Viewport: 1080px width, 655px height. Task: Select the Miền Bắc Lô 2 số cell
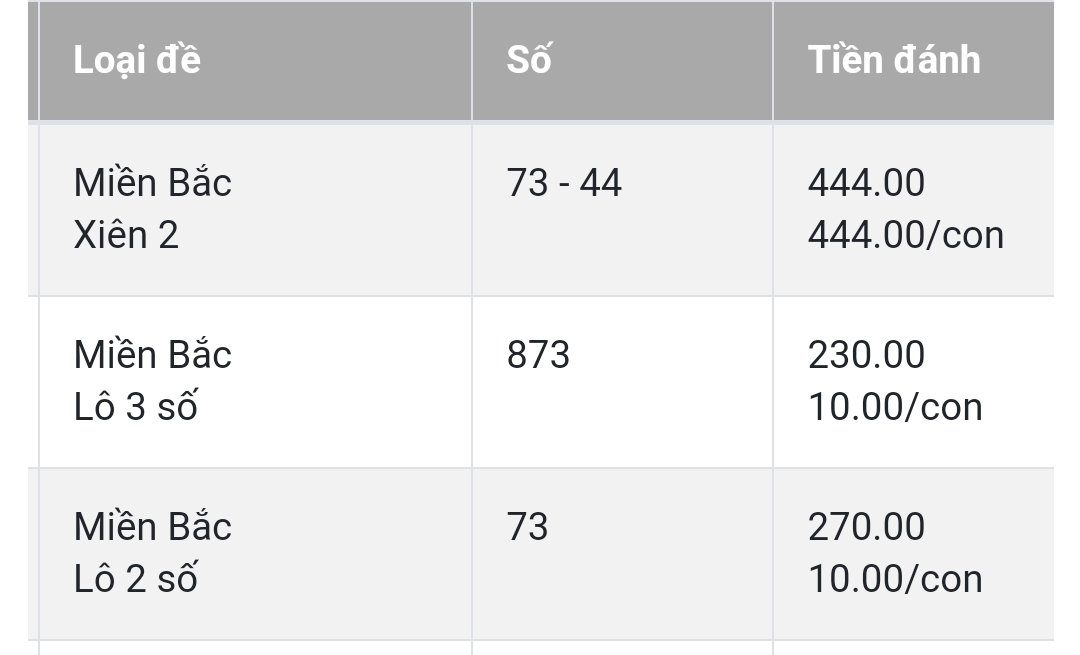point(256,554)
